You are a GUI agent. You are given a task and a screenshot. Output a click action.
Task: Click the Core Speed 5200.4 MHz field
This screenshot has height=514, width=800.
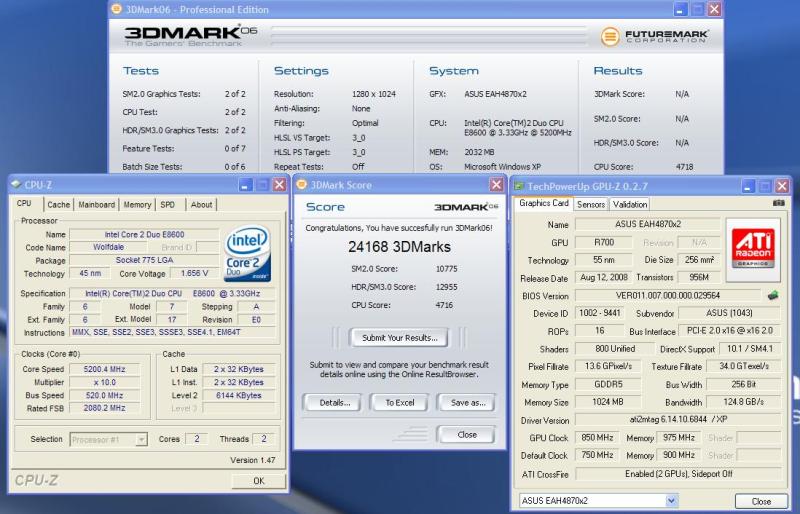click(105, 369)
